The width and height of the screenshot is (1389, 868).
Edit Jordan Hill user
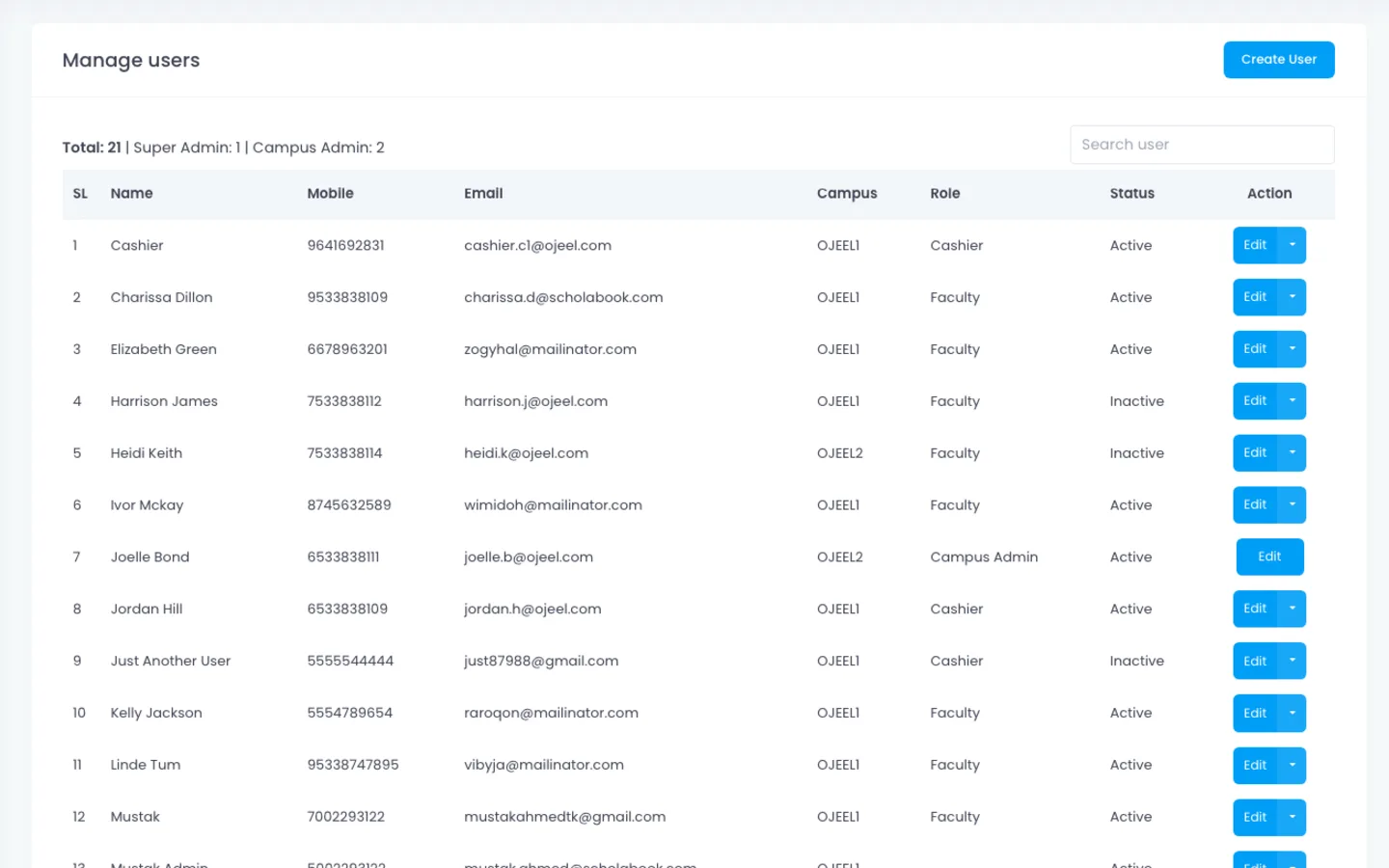click(x=1255, y=609)
